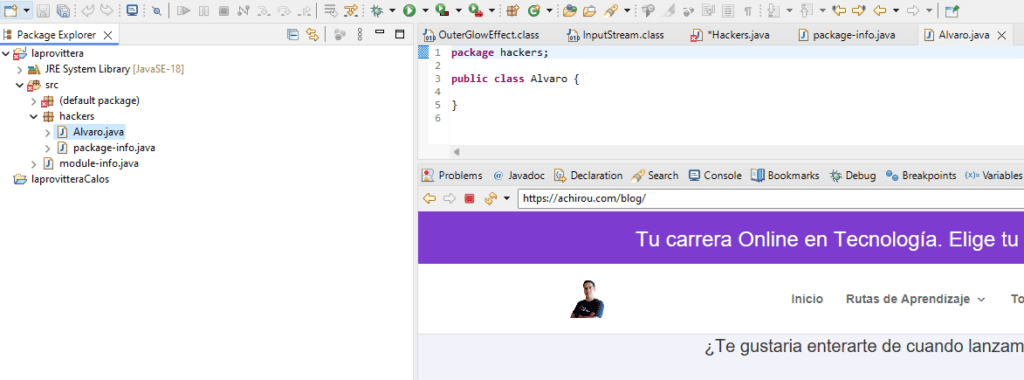Click the New Java Package icon
Viewport: 1024px width, 380px height.
pyautogui.click(x=513, y=10)
